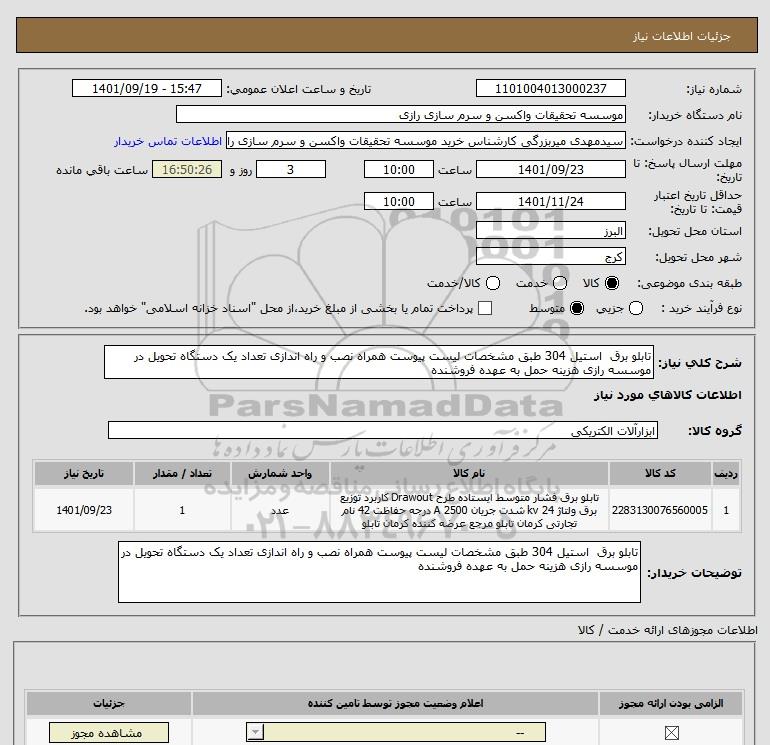Viewport: 770px width, 745px height.
Task: Click the اطلاعات مجوزهای ارائه خدمت / کالا heading
Action: click(x=667, y=630)
